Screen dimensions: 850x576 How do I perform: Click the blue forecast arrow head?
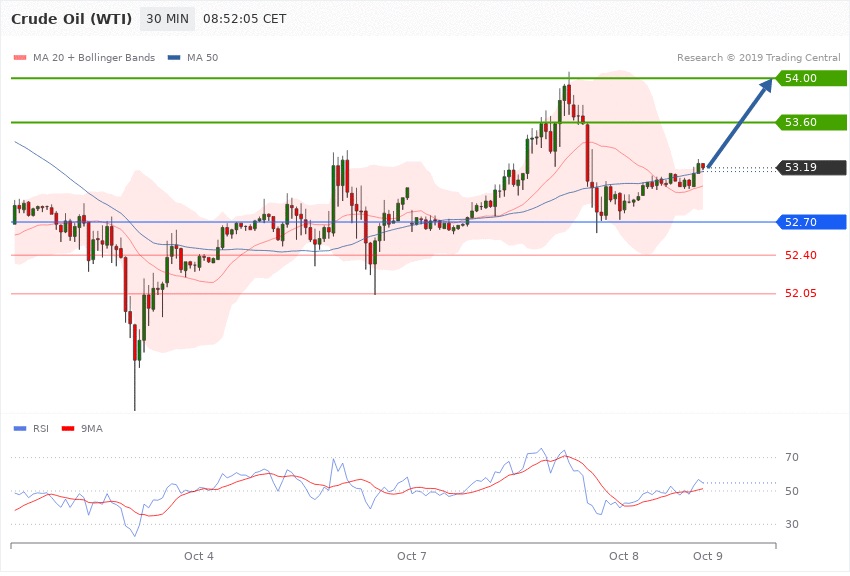point(767,85)
